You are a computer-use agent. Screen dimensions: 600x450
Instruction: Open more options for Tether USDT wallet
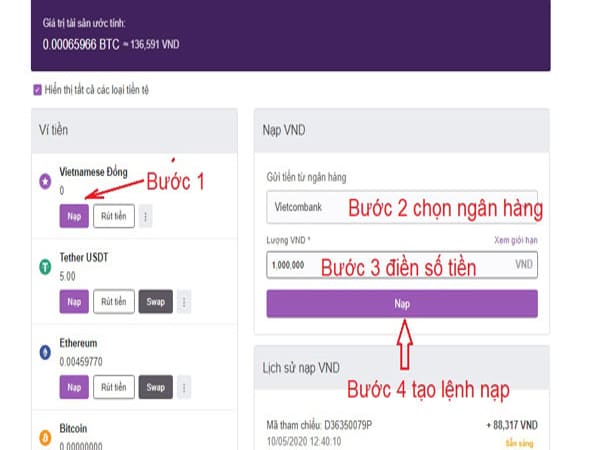(184, 302)
